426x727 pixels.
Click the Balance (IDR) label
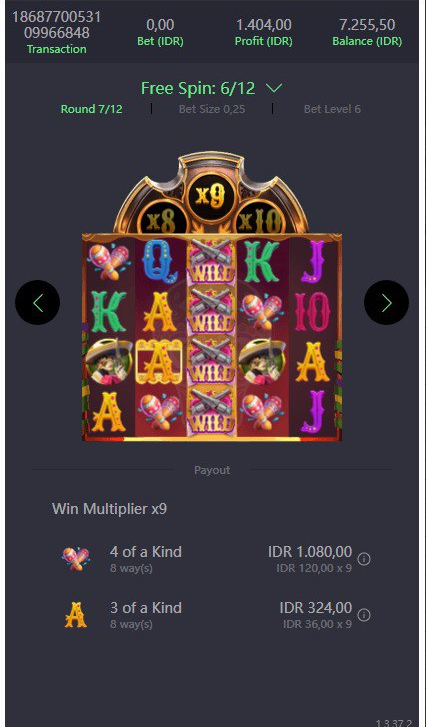tap(367, 41)
